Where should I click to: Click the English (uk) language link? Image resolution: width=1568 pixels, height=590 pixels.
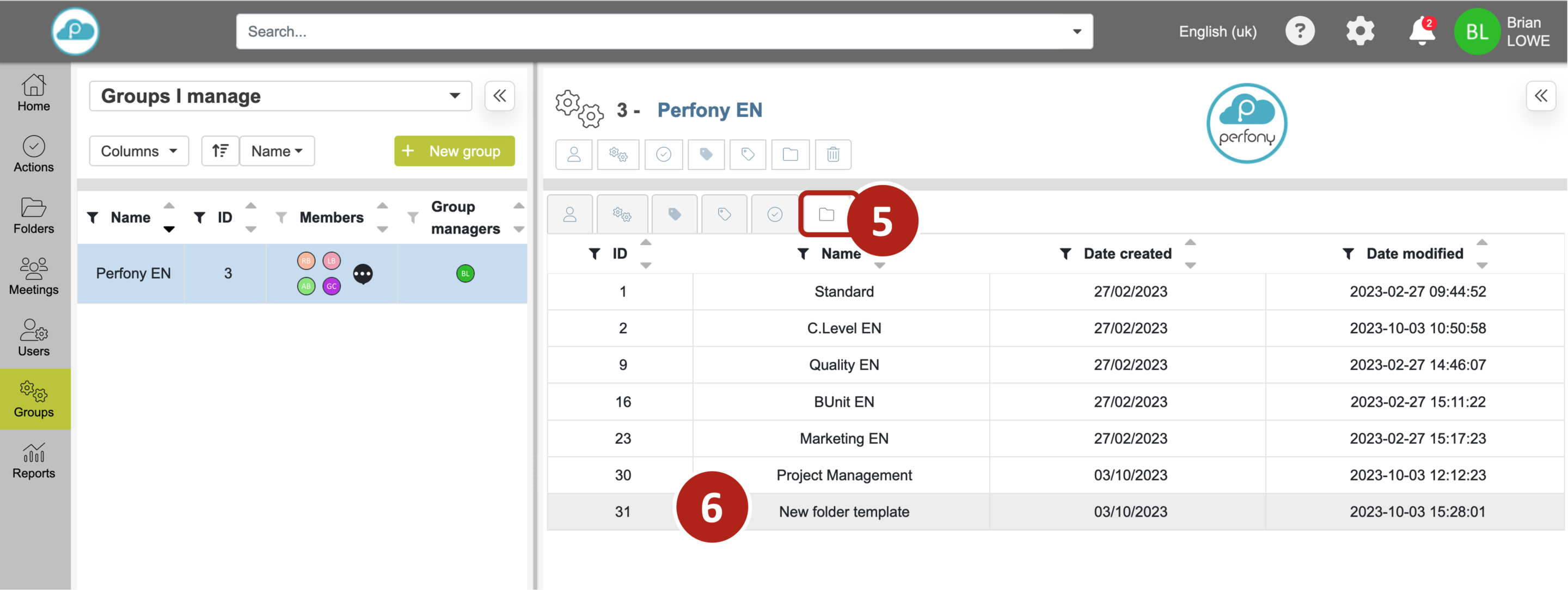click(1217, 32)
